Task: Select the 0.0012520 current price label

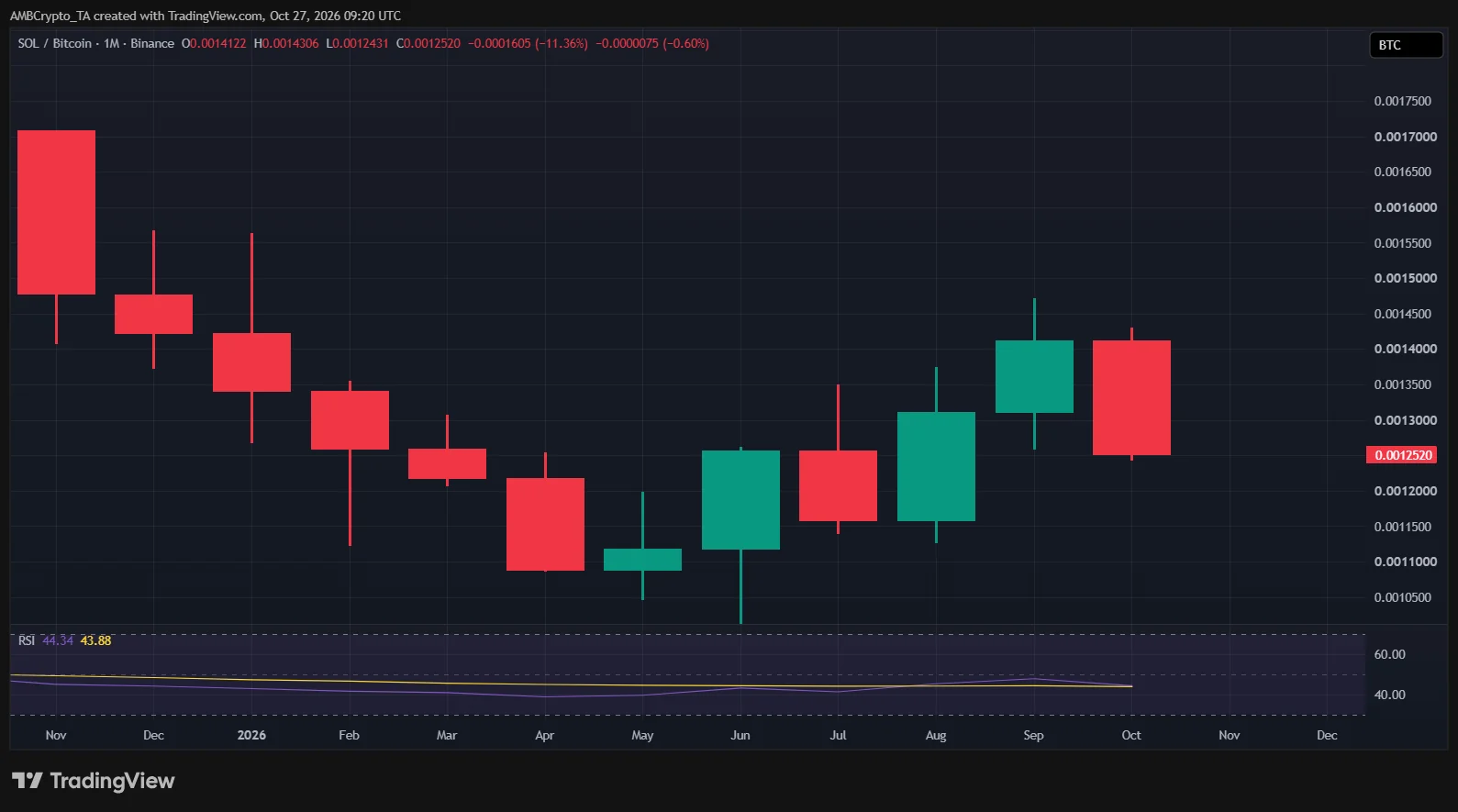Action: point(1403,455)
